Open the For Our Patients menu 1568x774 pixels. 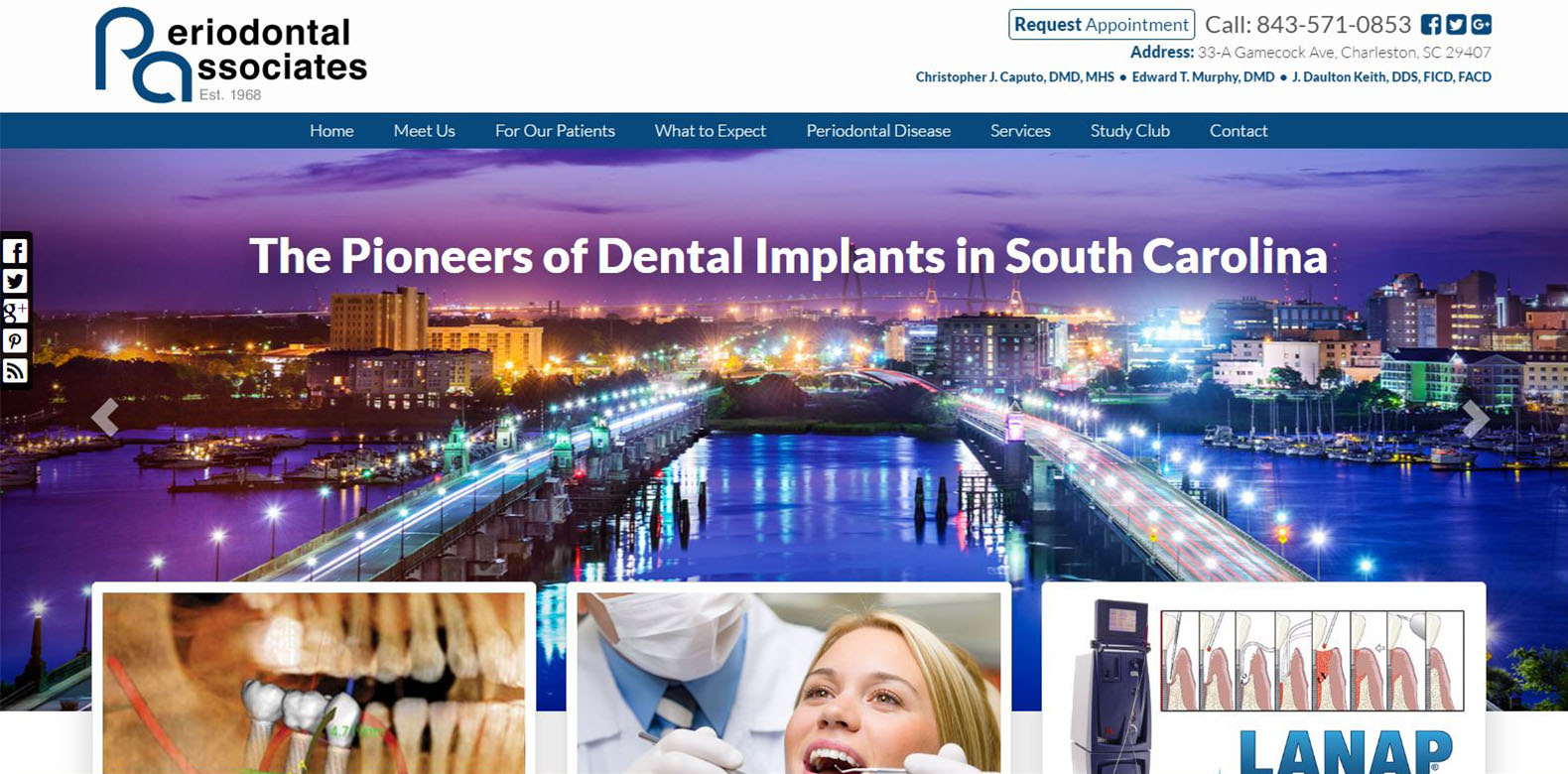point(555,131)
